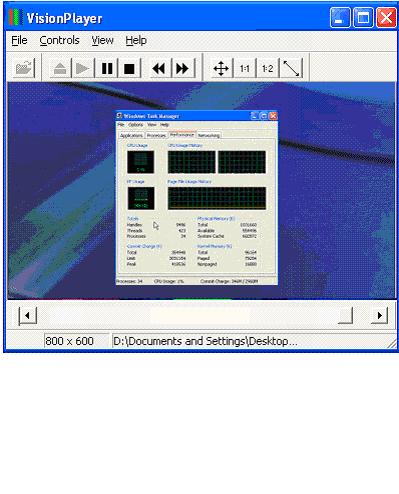The image size is (399, 494).
Task: Click the seek bar slider thumb
Action: (346, 315)
